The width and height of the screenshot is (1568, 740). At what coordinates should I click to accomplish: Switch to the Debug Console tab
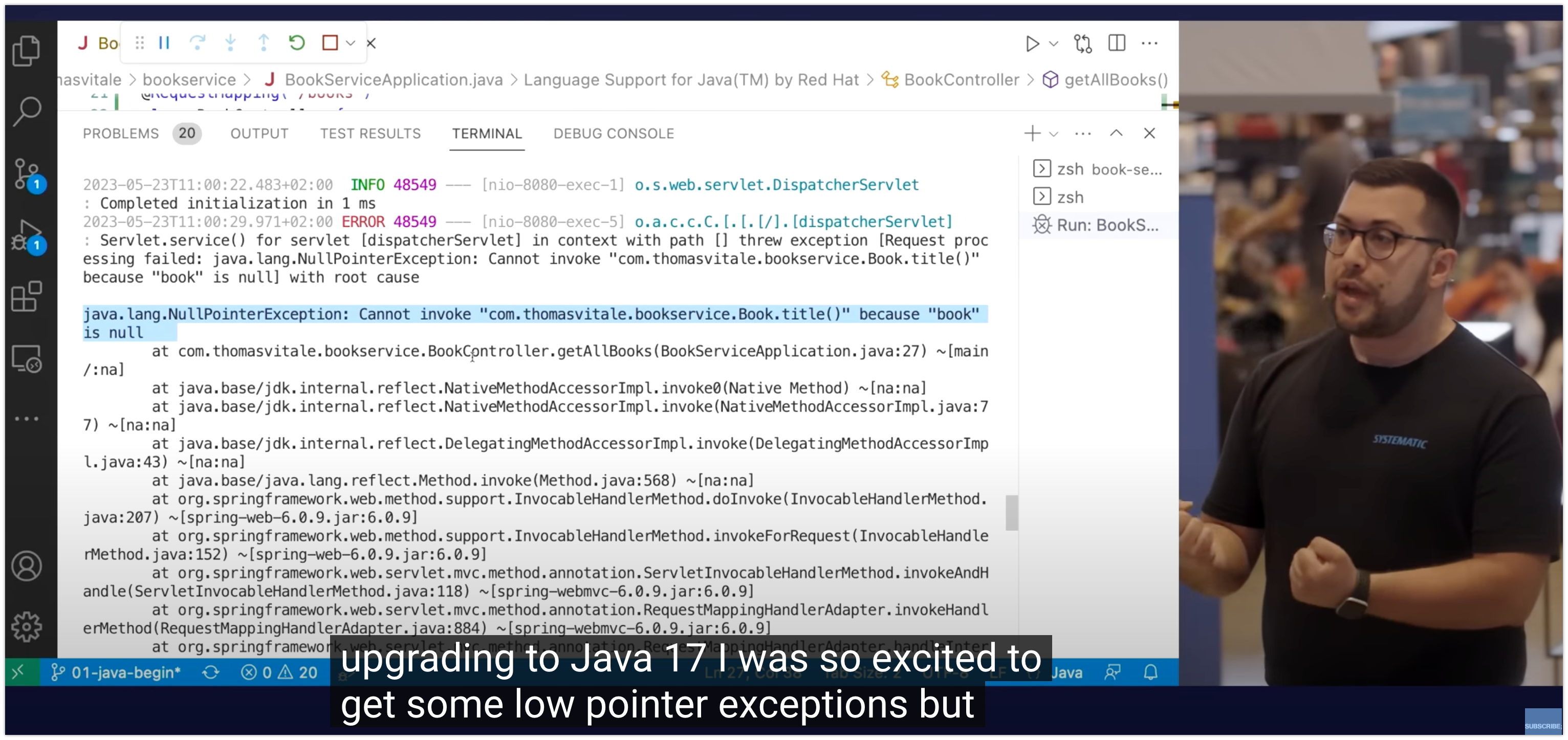(613, 134)
